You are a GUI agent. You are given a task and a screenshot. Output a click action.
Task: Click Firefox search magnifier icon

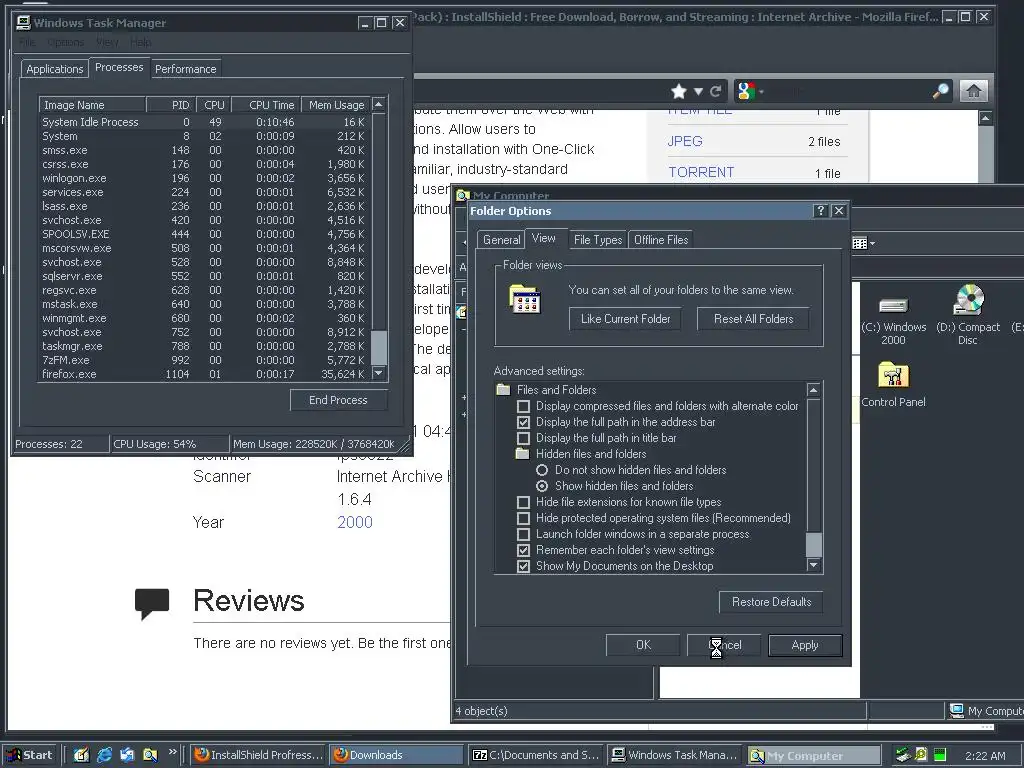[940, 91]
